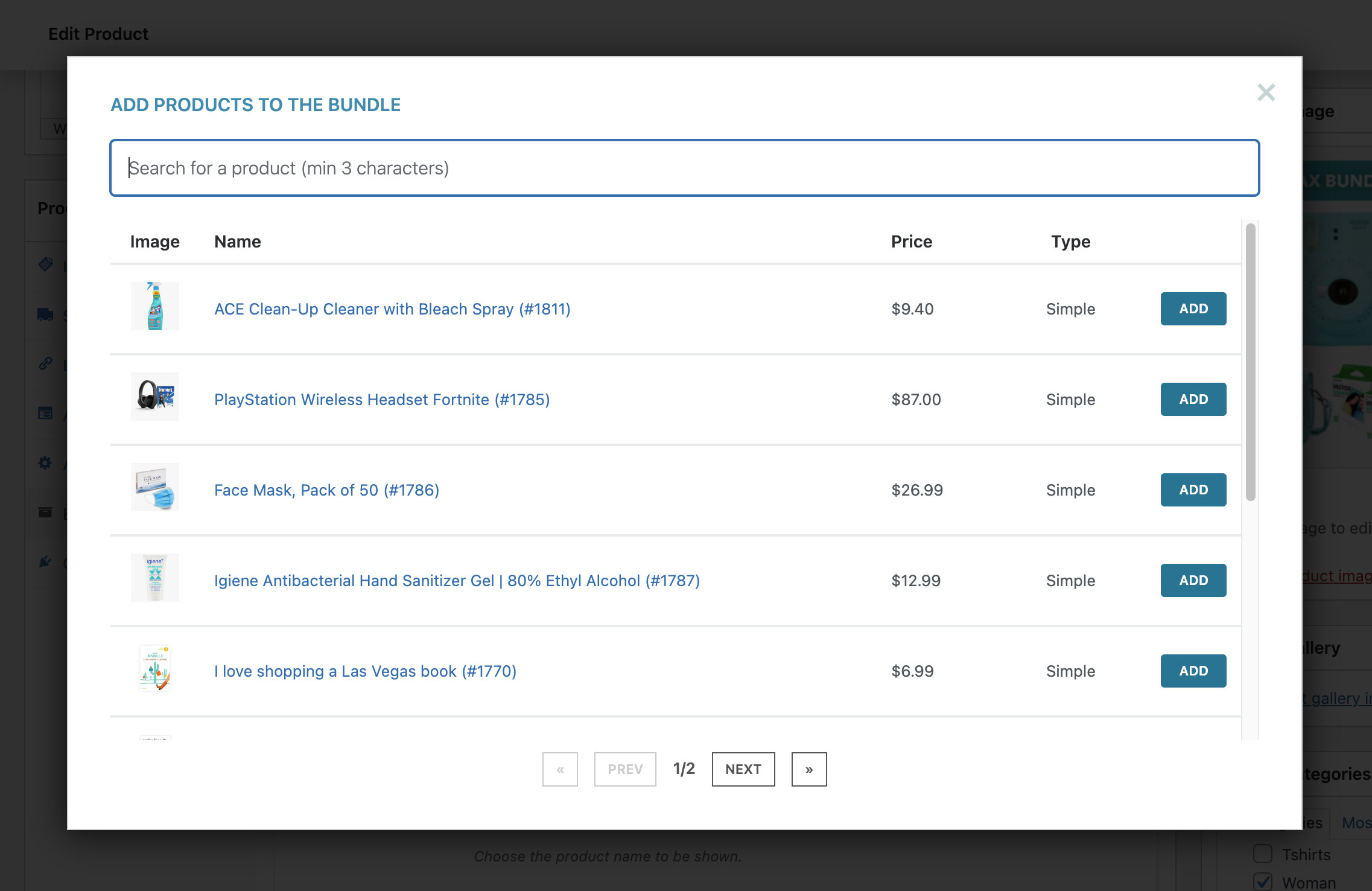
Task: Focus the product search field
Action: [x=684, y=168]
